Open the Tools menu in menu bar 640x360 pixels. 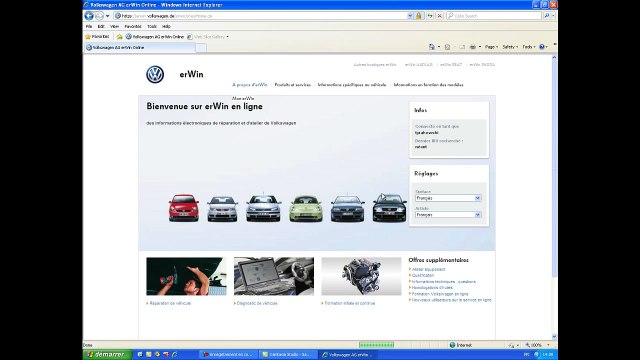pyautogui.click(x=152, y=27)
